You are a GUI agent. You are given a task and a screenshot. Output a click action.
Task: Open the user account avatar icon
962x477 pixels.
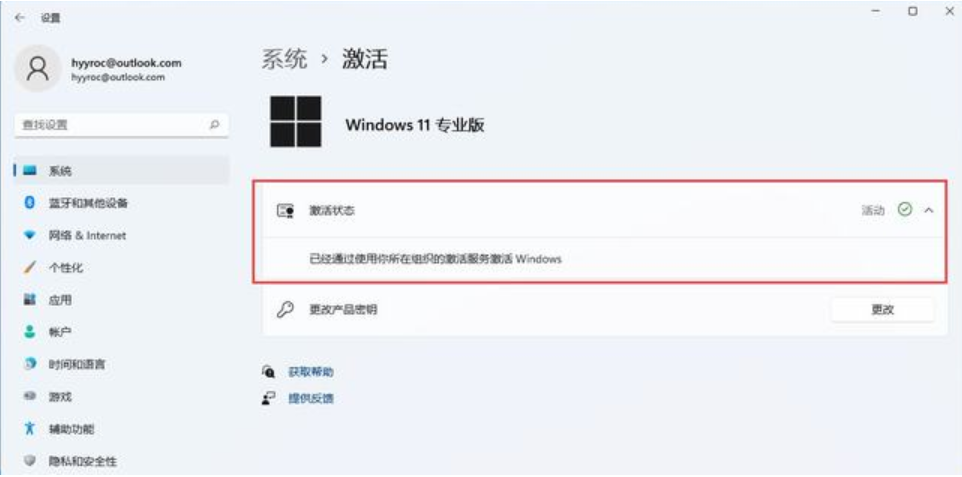(x=38, y=68)
